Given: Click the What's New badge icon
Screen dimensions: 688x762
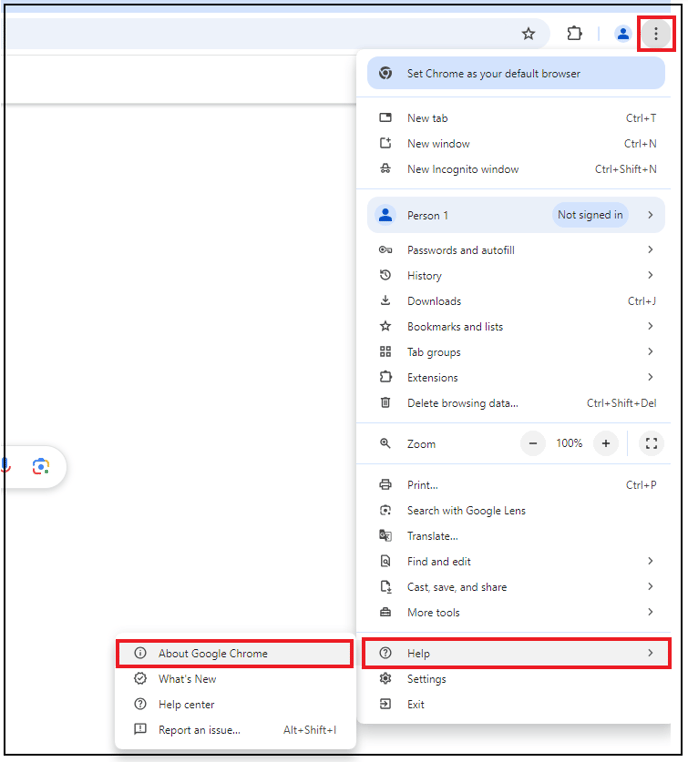Looking at the screenshot, I should click(140, 678).
